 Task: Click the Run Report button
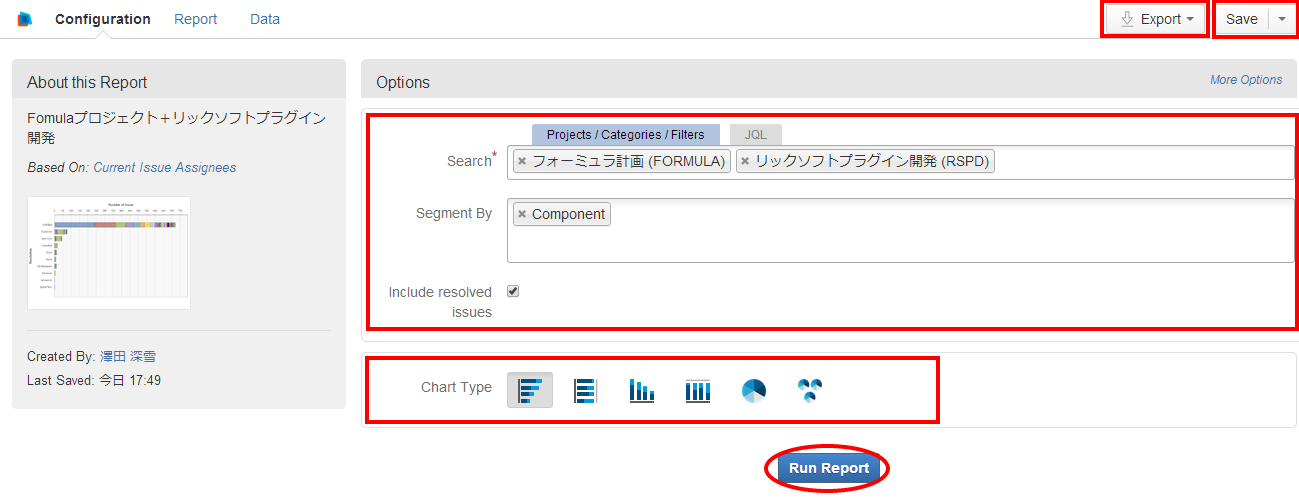(x=829, y=468)
